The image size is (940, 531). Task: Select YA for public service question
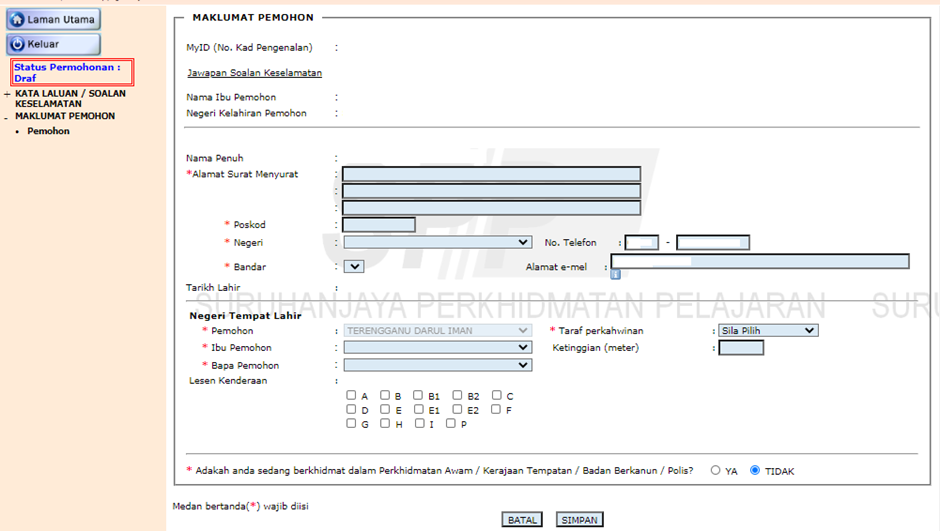[715, 470]
